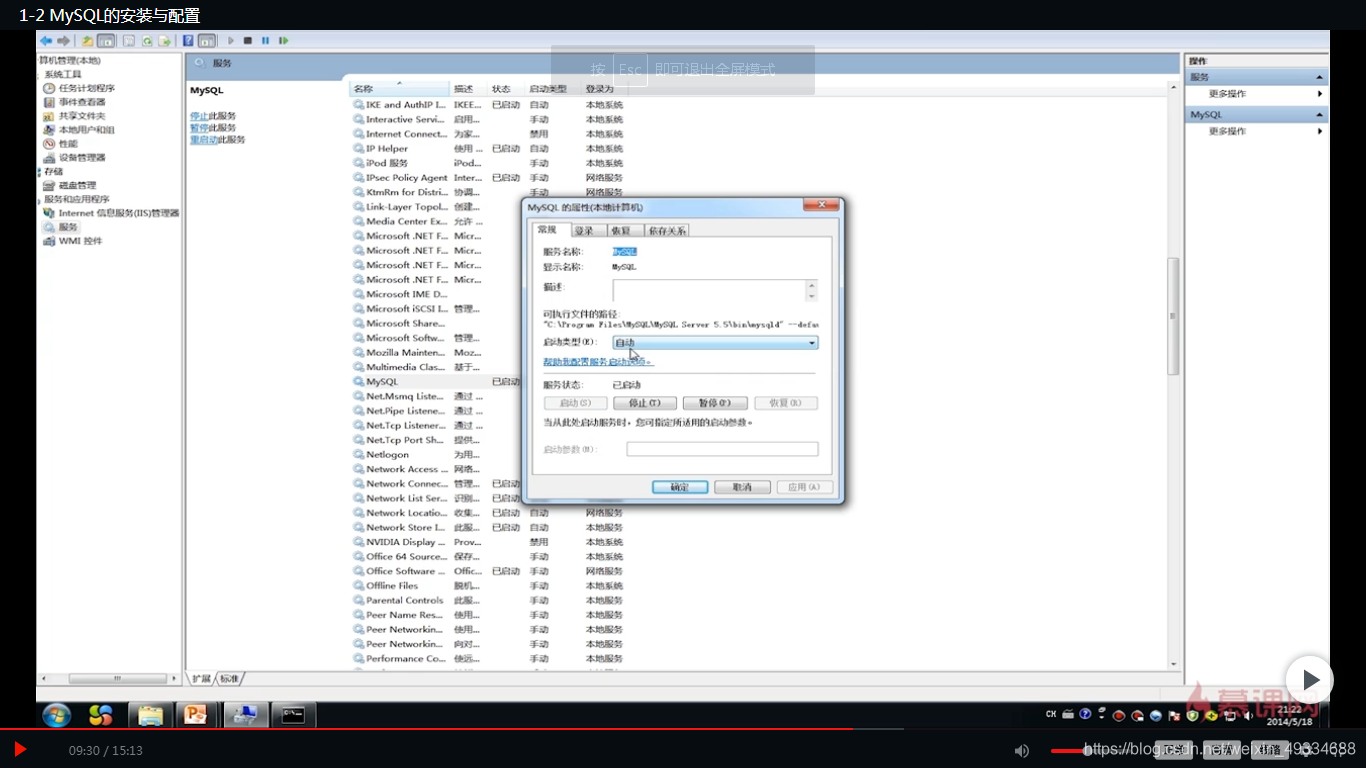
Task: Collapse the MySQL actions section
Action: 1320,115
